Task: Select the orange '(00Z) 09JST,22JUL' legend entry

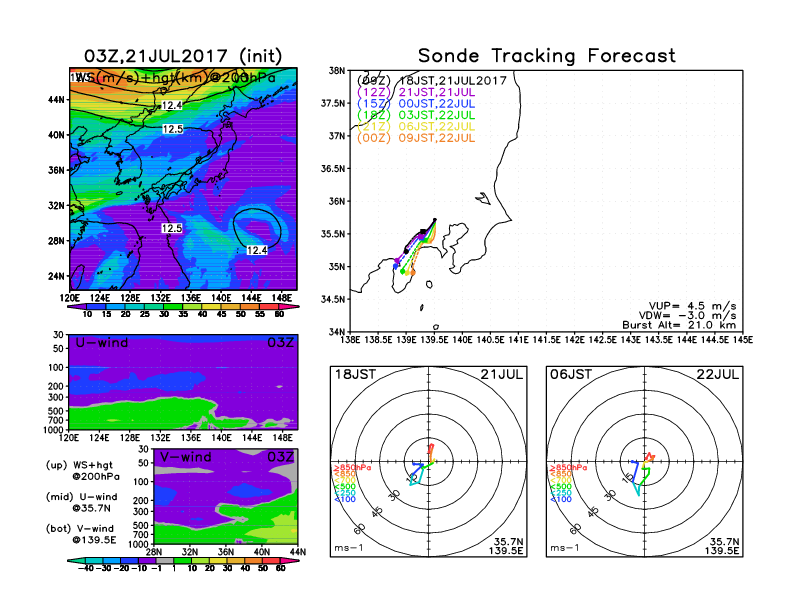Action: (x=416, y=138)
